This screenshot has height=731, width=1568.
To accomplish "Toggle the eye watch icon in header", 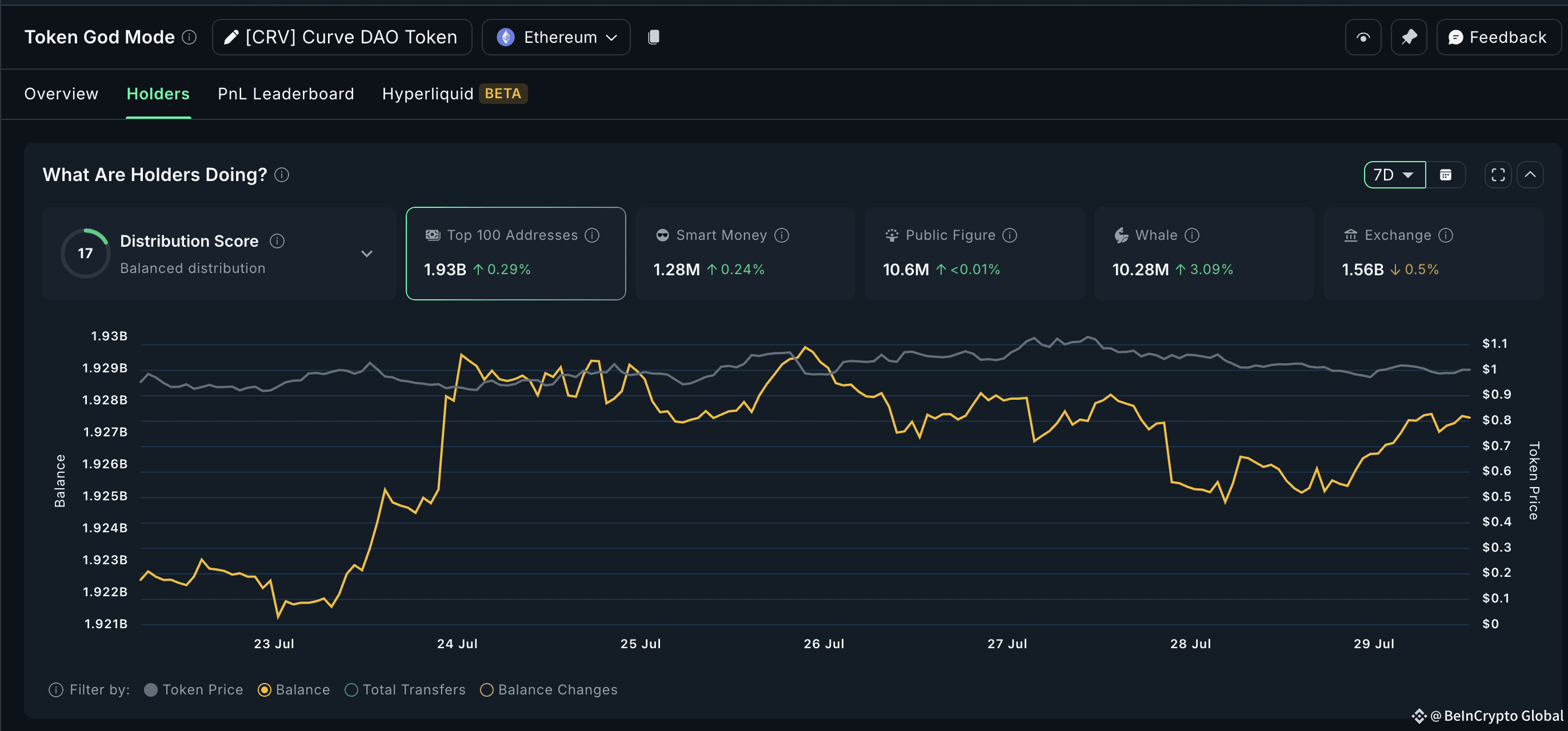I will (x=1363, y=38).
